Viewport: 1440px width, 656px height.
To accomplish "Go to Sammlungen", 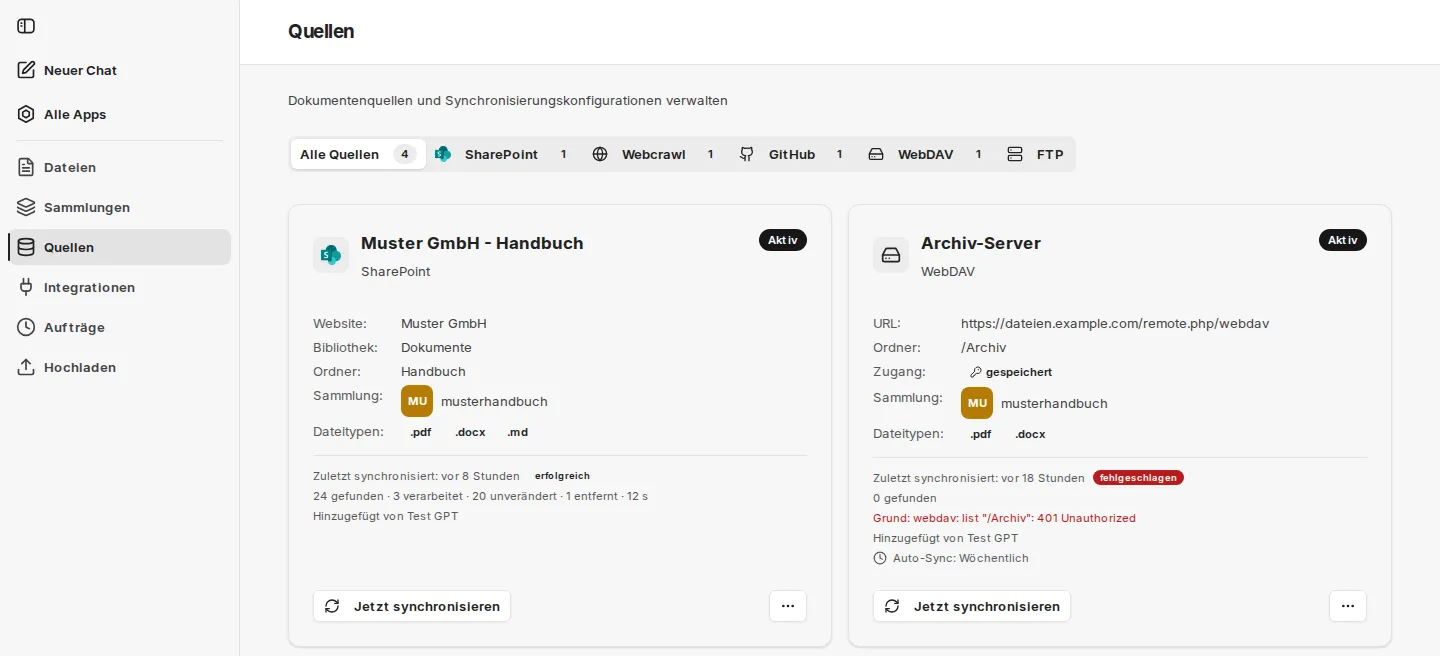I will 119,207.
